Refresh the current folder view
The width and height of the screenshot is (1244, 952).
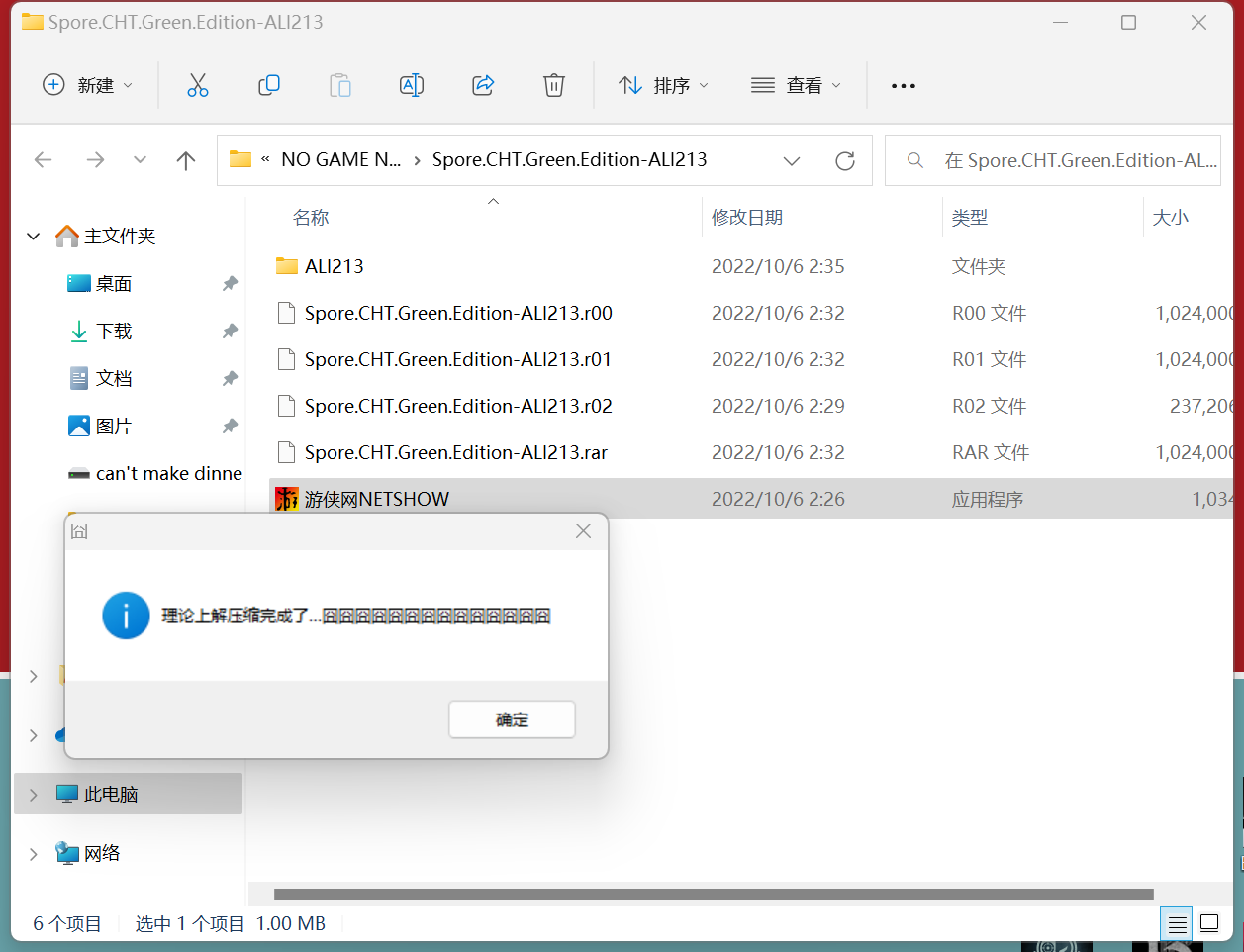(x=845, y=160)
